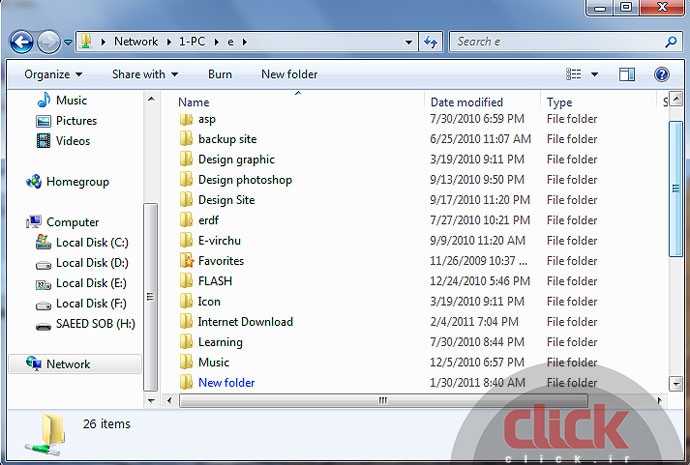Select the New folder item icon

click(x=186, y=382)
